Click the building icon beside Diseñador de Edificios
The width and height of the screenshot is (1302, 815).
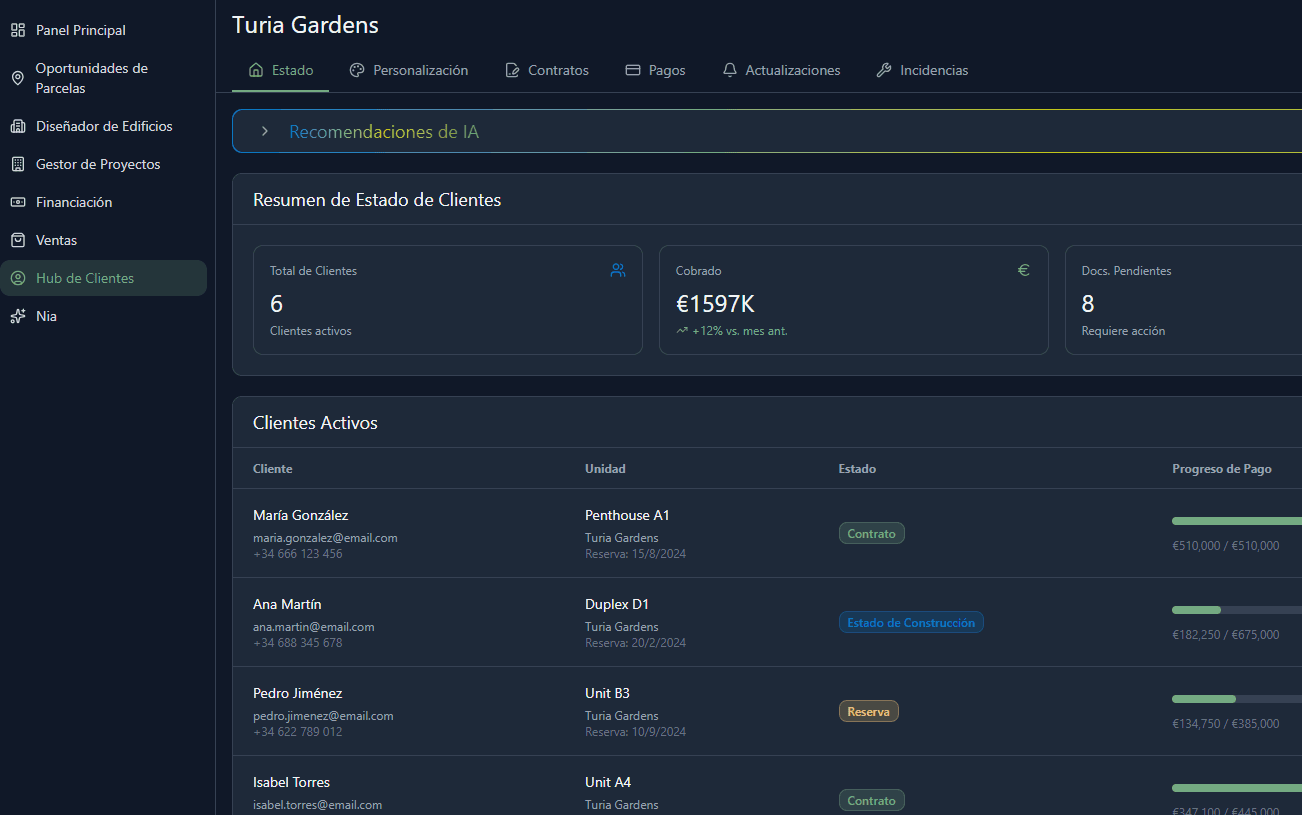click(x=18, y=126)
